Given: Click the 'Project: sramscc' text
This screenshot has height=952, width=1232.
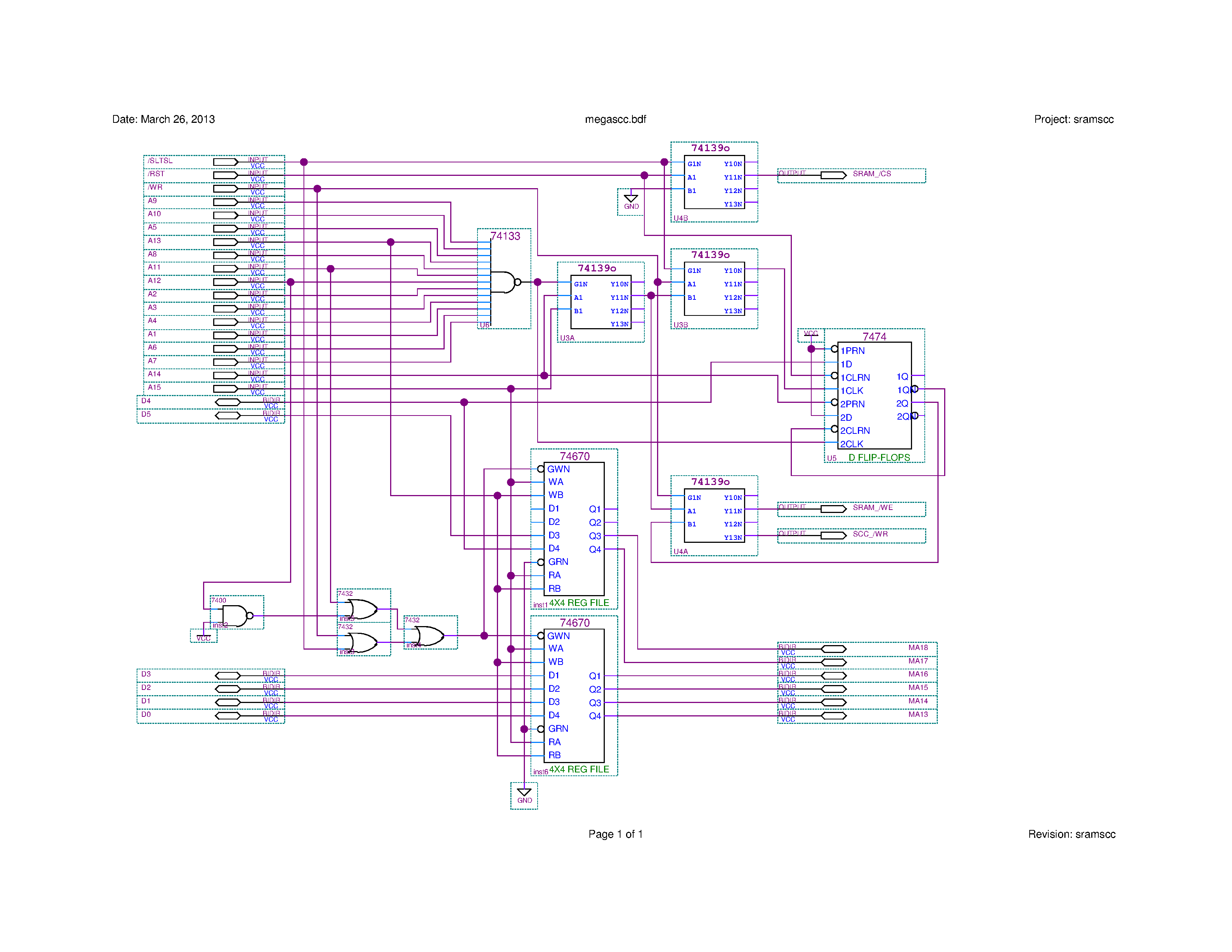Looking at the screenshot, I should click(1073, 119).
